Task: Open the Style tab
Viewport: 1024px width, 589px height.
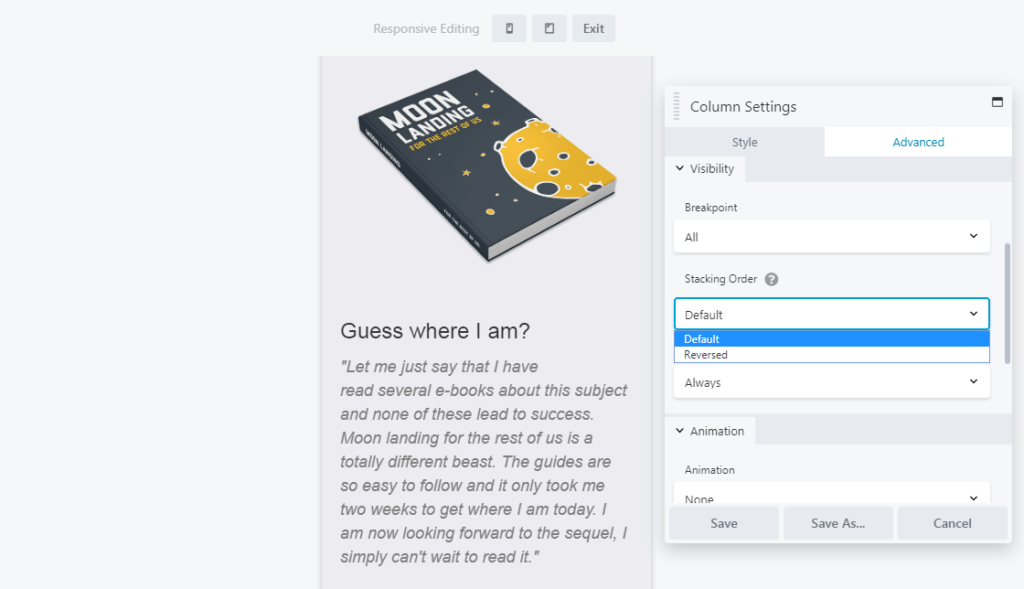Action: point(744,142)
